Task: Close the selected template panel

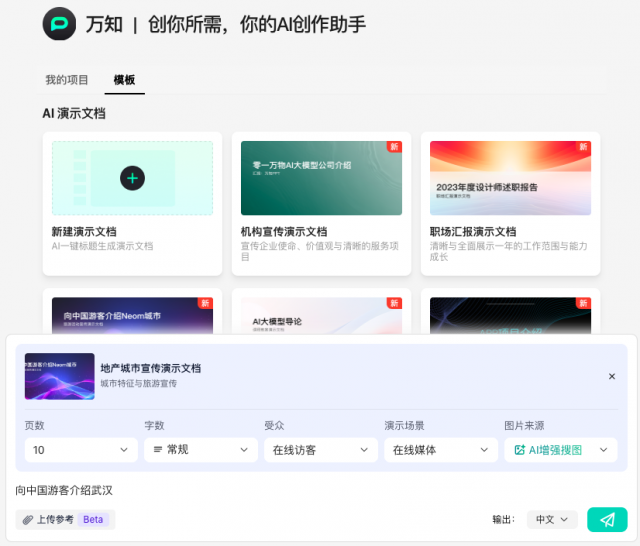Action: tap(612, 376)
